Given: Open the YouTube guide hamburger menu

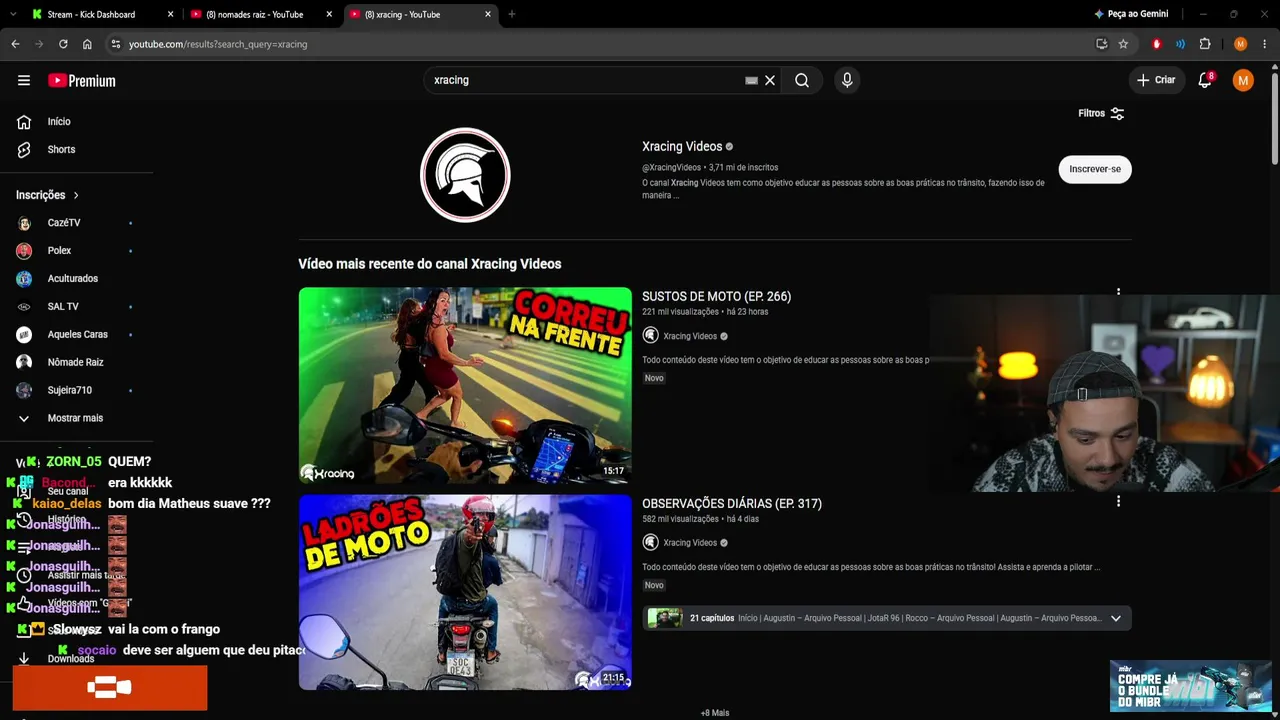Looking at the screenshot, I should coord(24,80).
